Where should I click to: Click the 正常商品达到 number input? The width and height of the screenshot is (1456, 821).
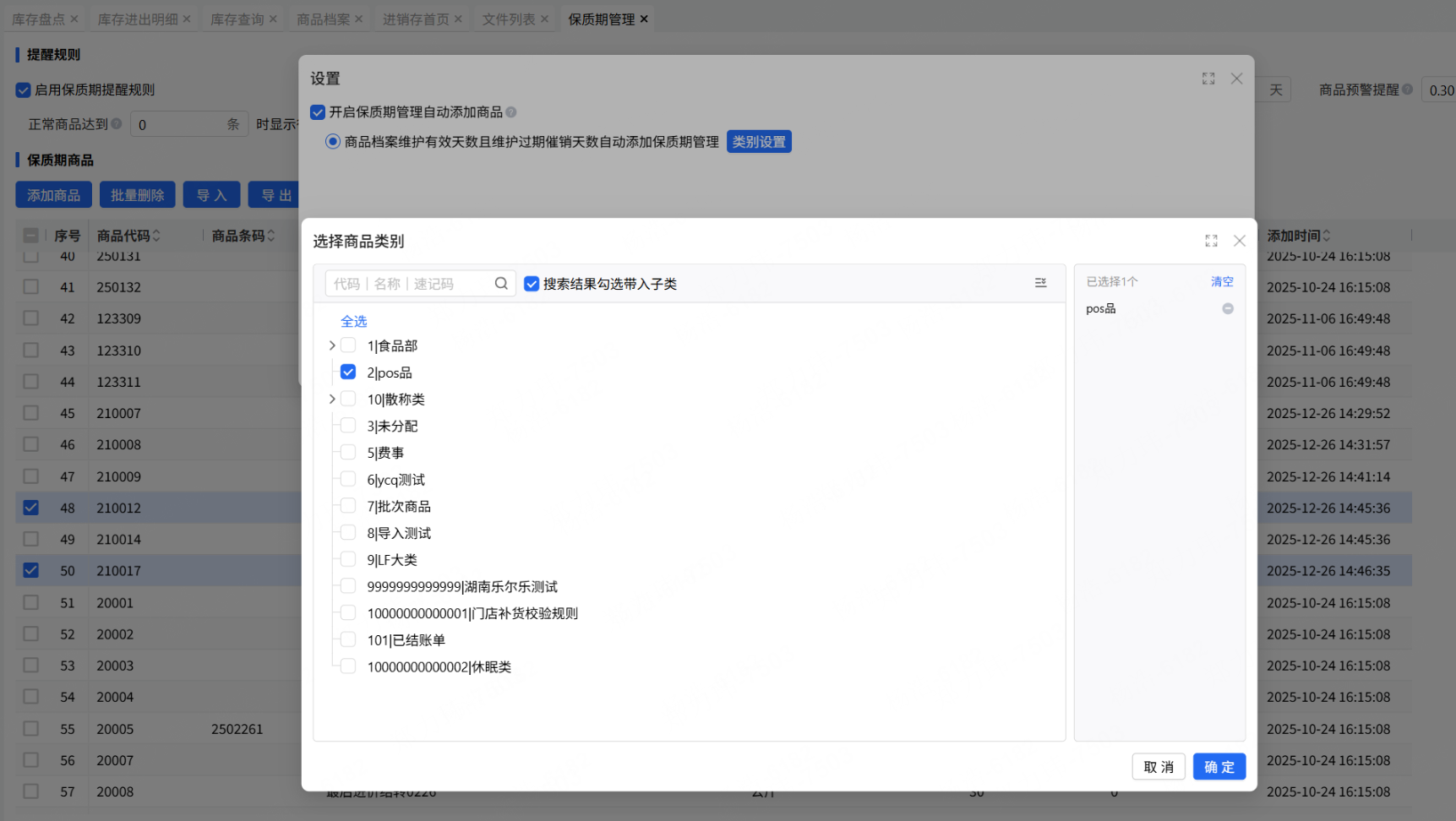[189, 124]
